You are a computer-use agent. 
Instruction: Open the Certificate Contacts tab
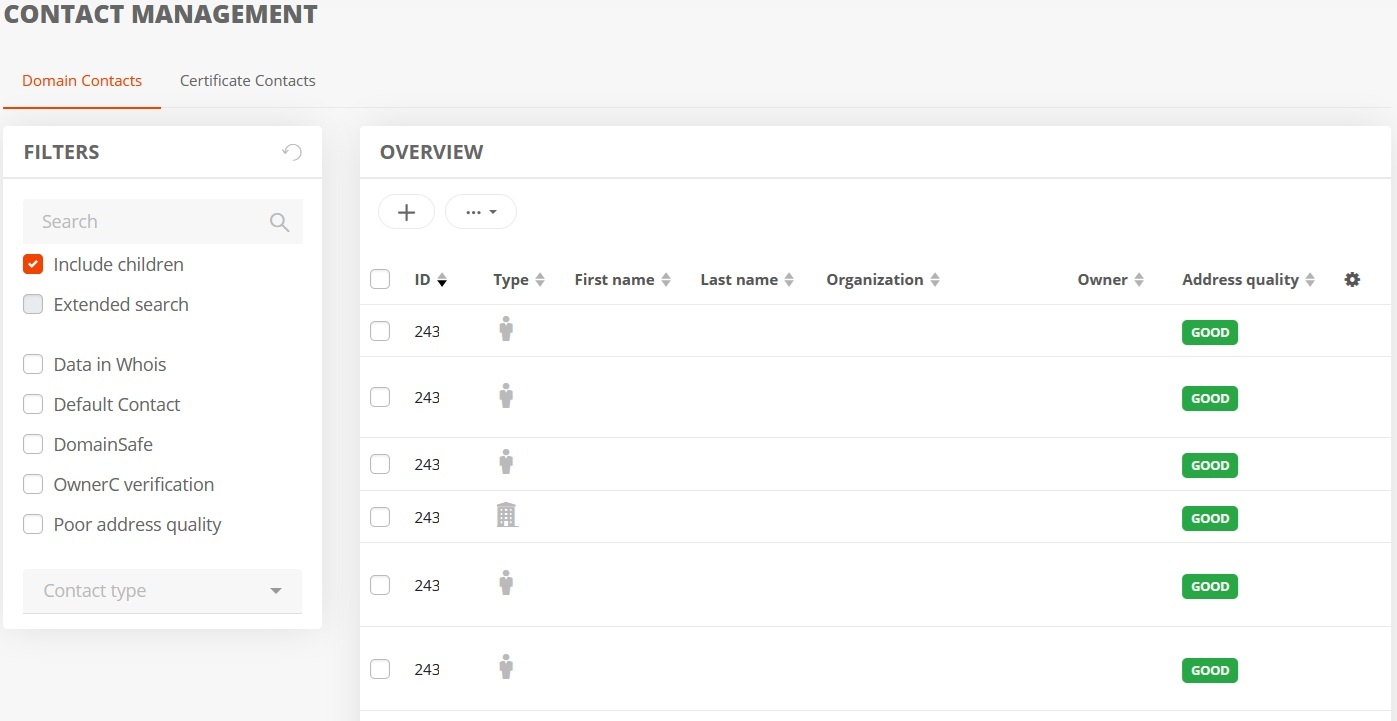pos(248,81)
